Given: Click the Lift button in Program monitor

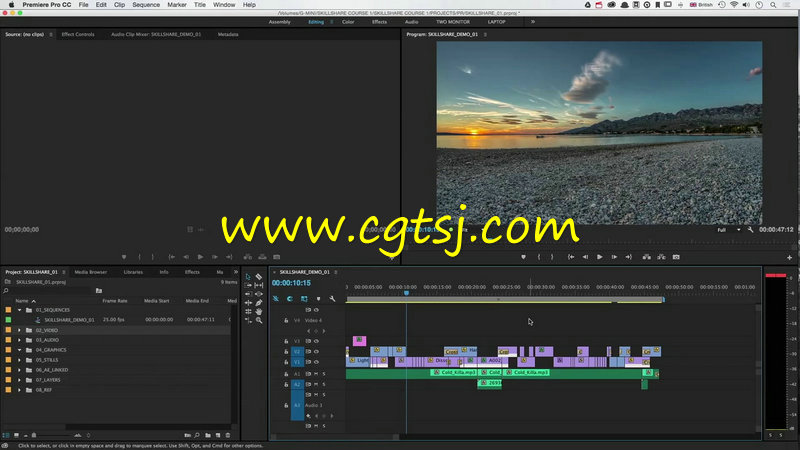Looking at the screenshot, I should (x=646, y=257).
